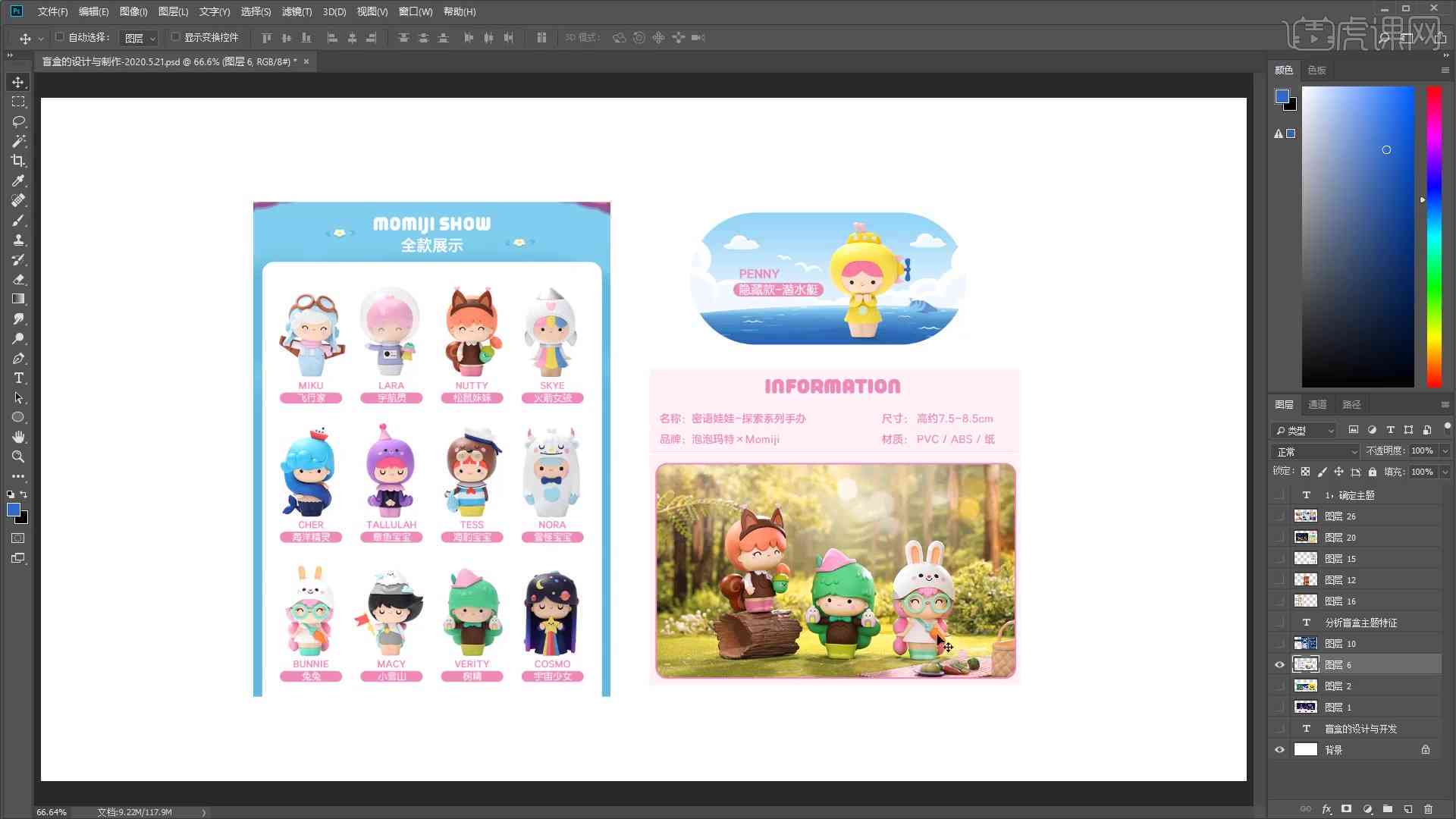Hide the 背景 layer visibility eye
The image size is (1456, 819).
pos(1280,750)
